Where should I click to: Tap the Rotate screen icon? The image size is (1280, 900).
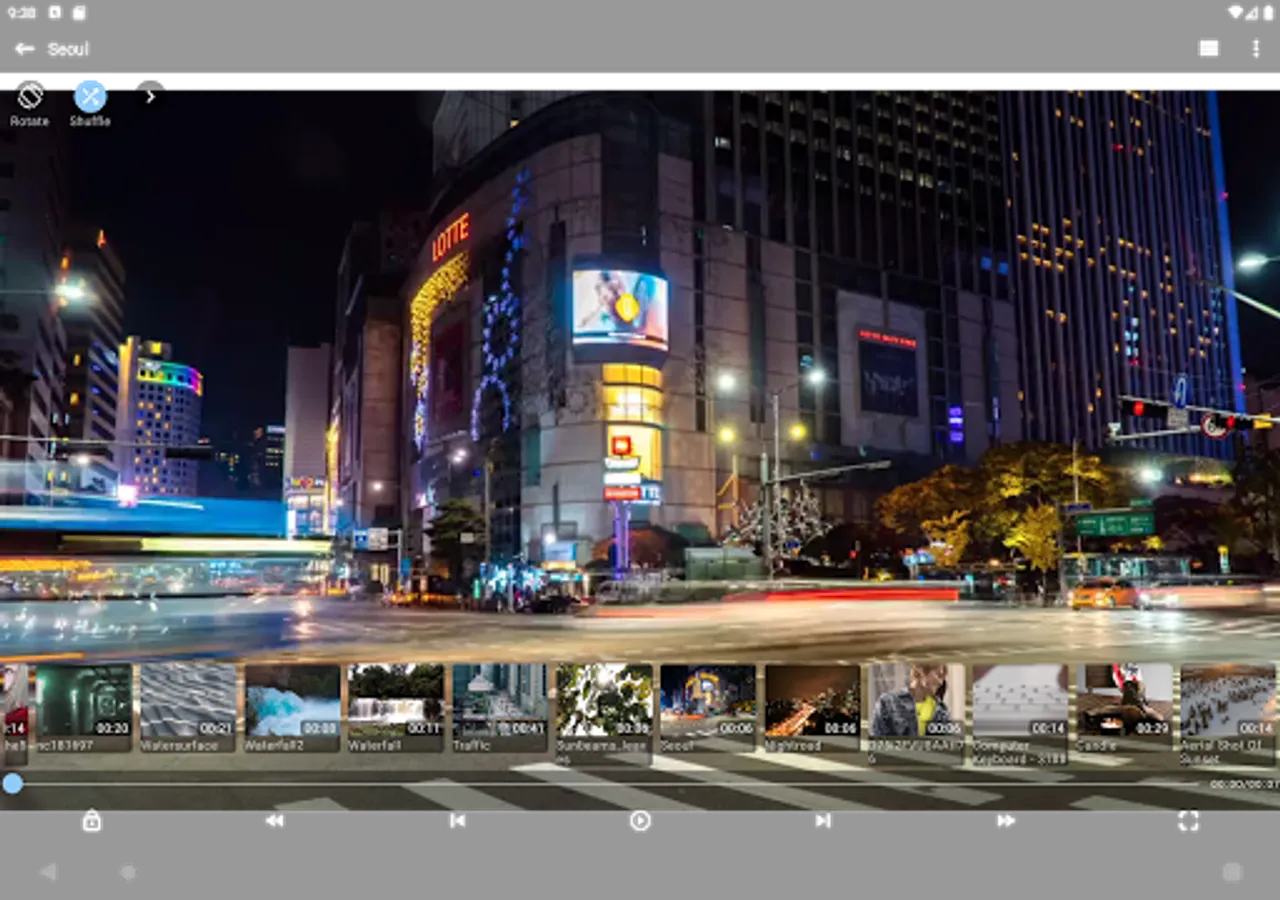[30, 96]
